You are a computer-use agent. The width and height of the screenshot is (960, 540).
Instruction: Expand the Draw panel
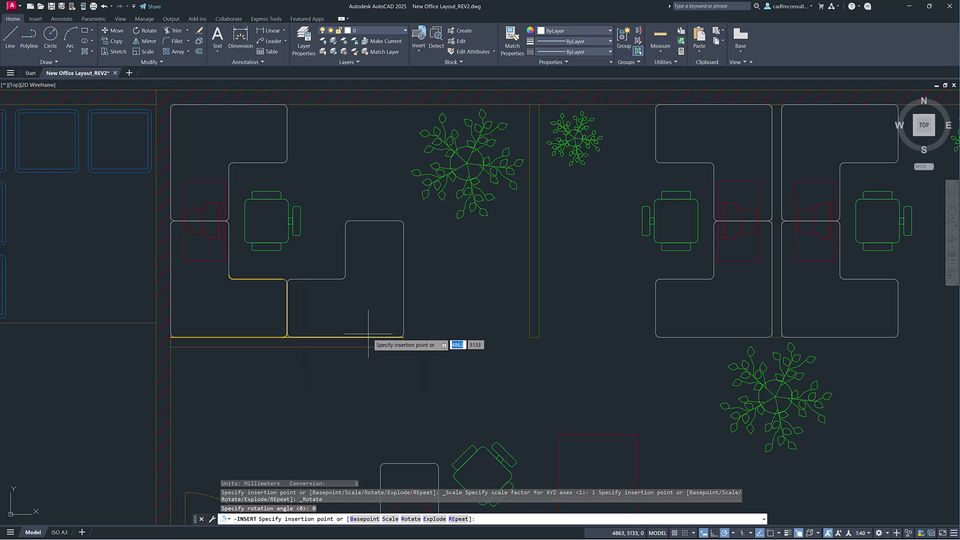click(x=49, y=62)
